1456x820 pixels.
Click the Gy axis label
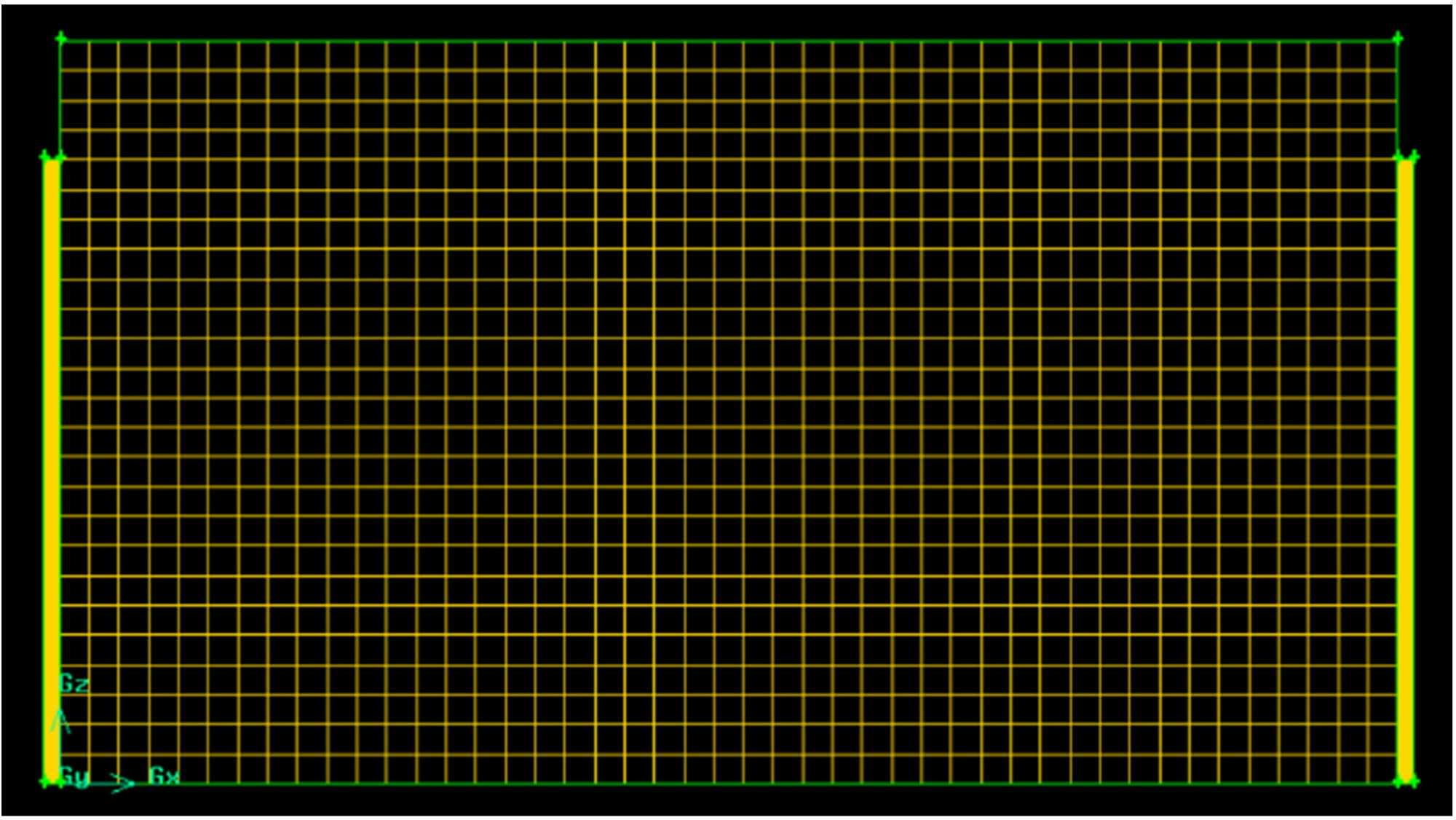(74, 777)
